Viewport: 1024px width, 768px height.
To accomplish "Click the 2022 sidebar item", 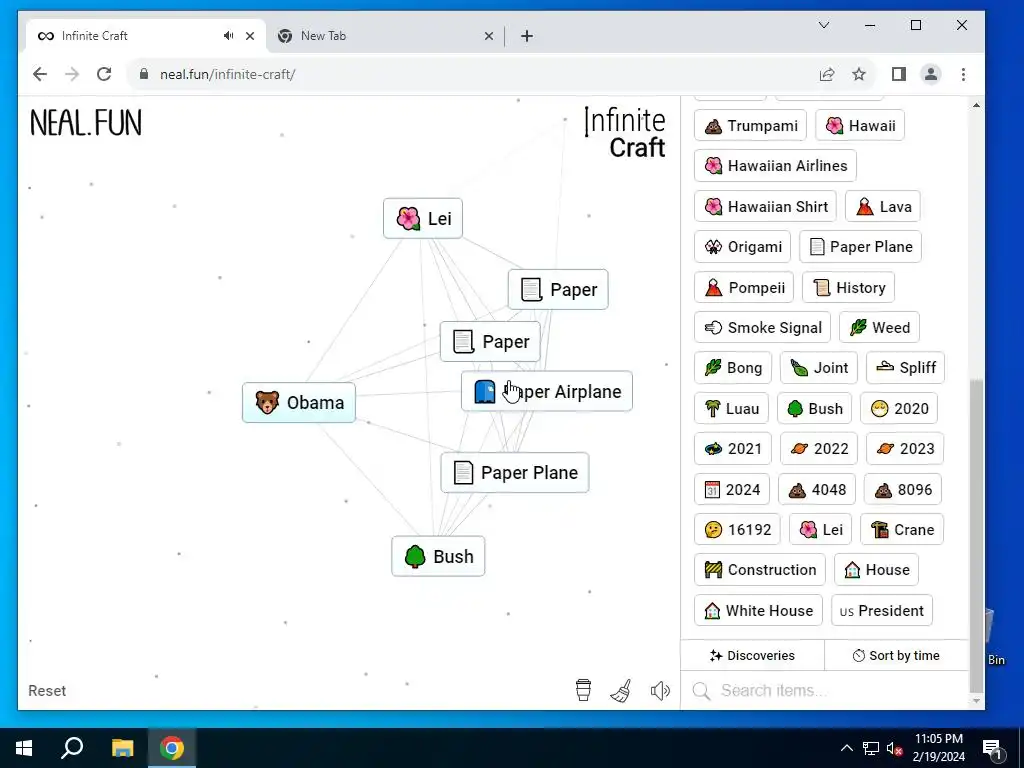I will (x=819, y=449).
